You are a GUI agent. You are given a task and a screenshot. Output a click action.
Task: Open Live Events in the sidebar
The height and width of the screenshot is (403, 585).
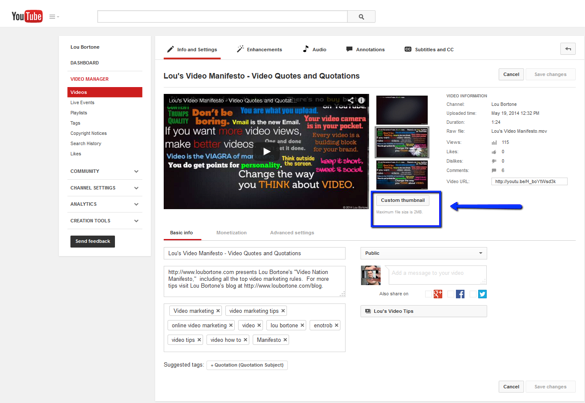coord(82,103)
